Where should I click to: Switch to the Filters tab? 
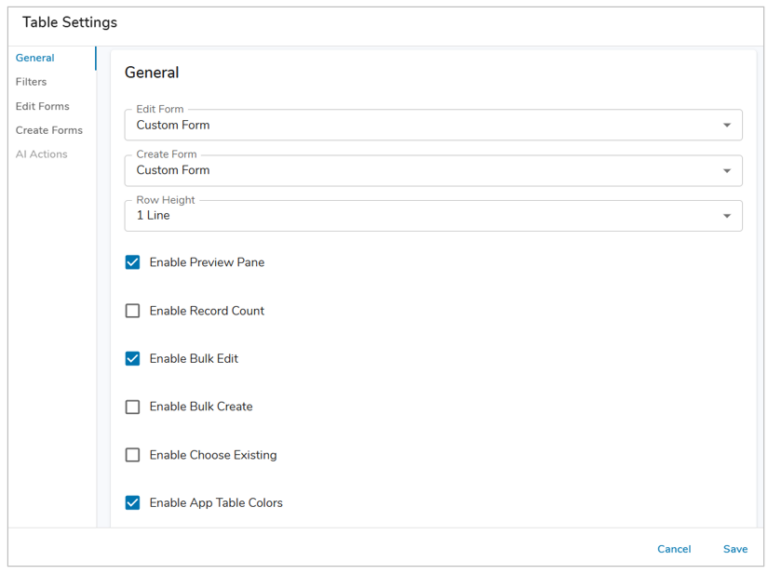click(31, 82)
